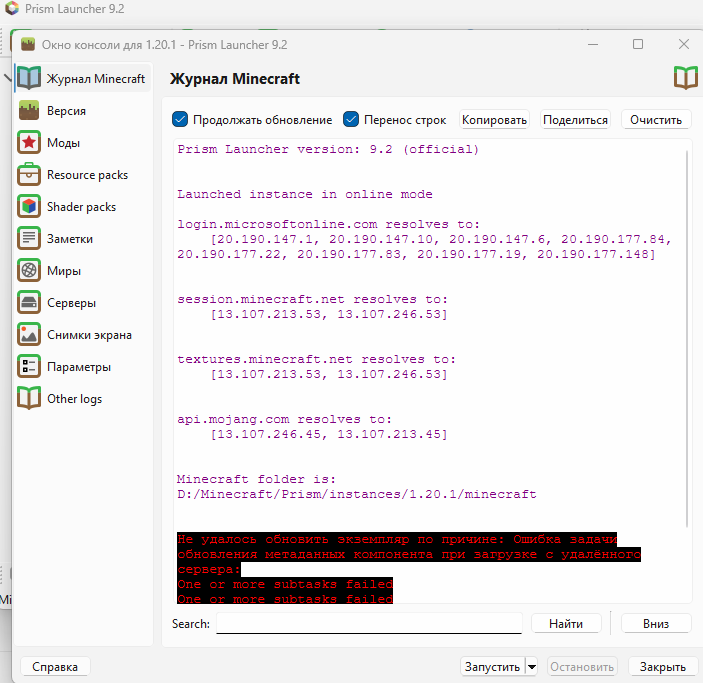Click the Shader packs cube icon
The width and height of the screenshot is (703, 683).
pos(29,207)
